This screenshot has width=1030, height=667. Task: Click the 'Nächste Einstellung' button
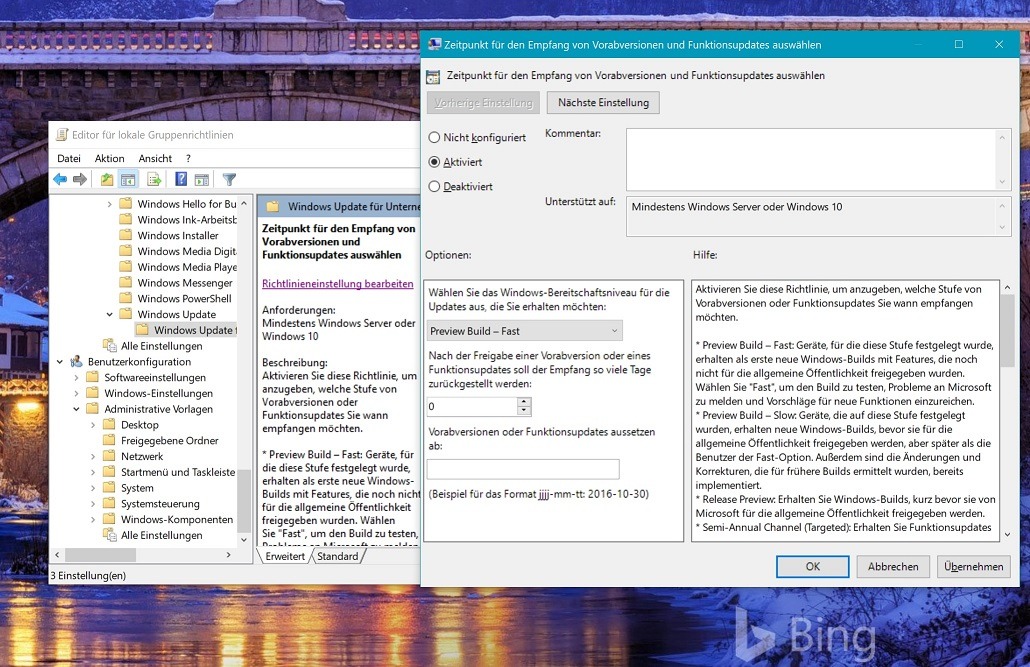[x=603, y=102]
